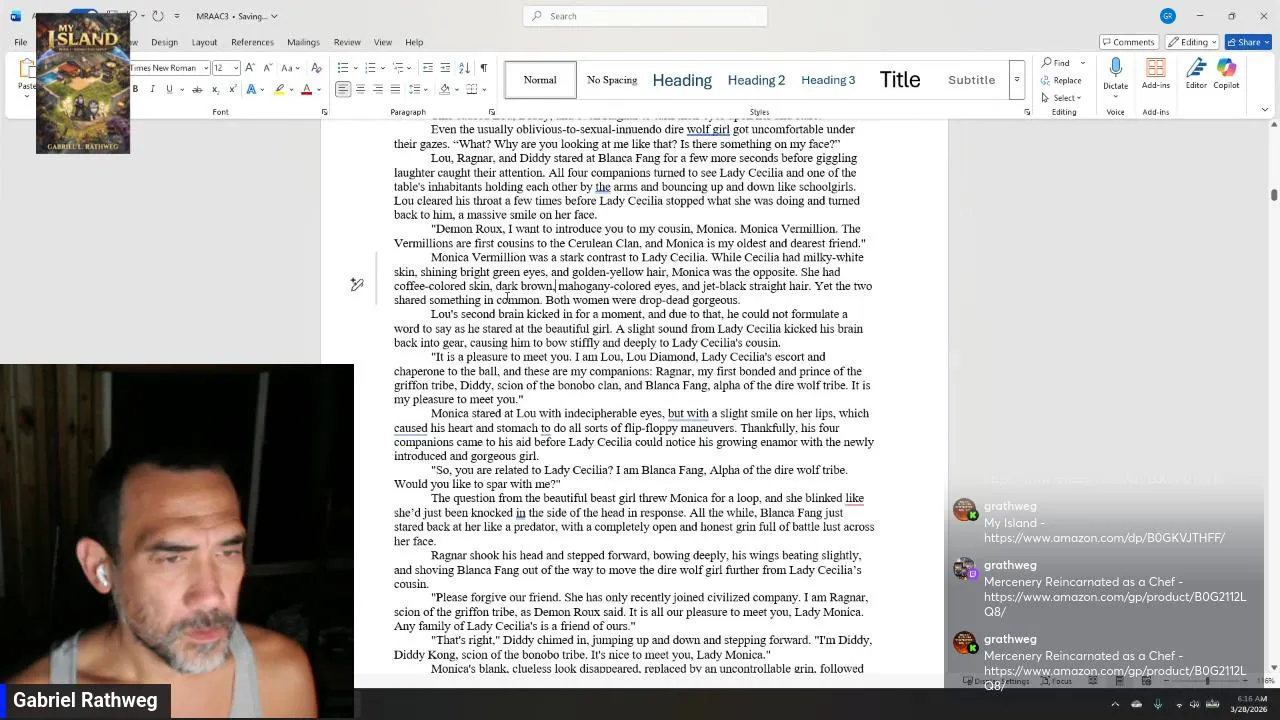Toggle strikethrough formatting

click(x=197, y=89)
